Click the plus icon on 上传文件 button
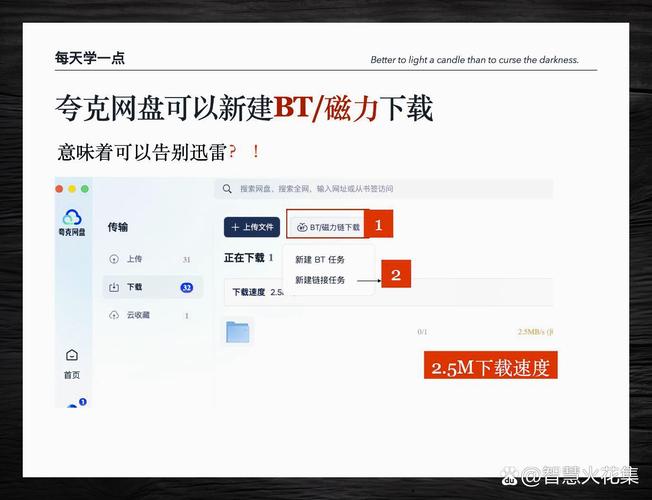Screen dimensions: 652x500 [235, 227]
